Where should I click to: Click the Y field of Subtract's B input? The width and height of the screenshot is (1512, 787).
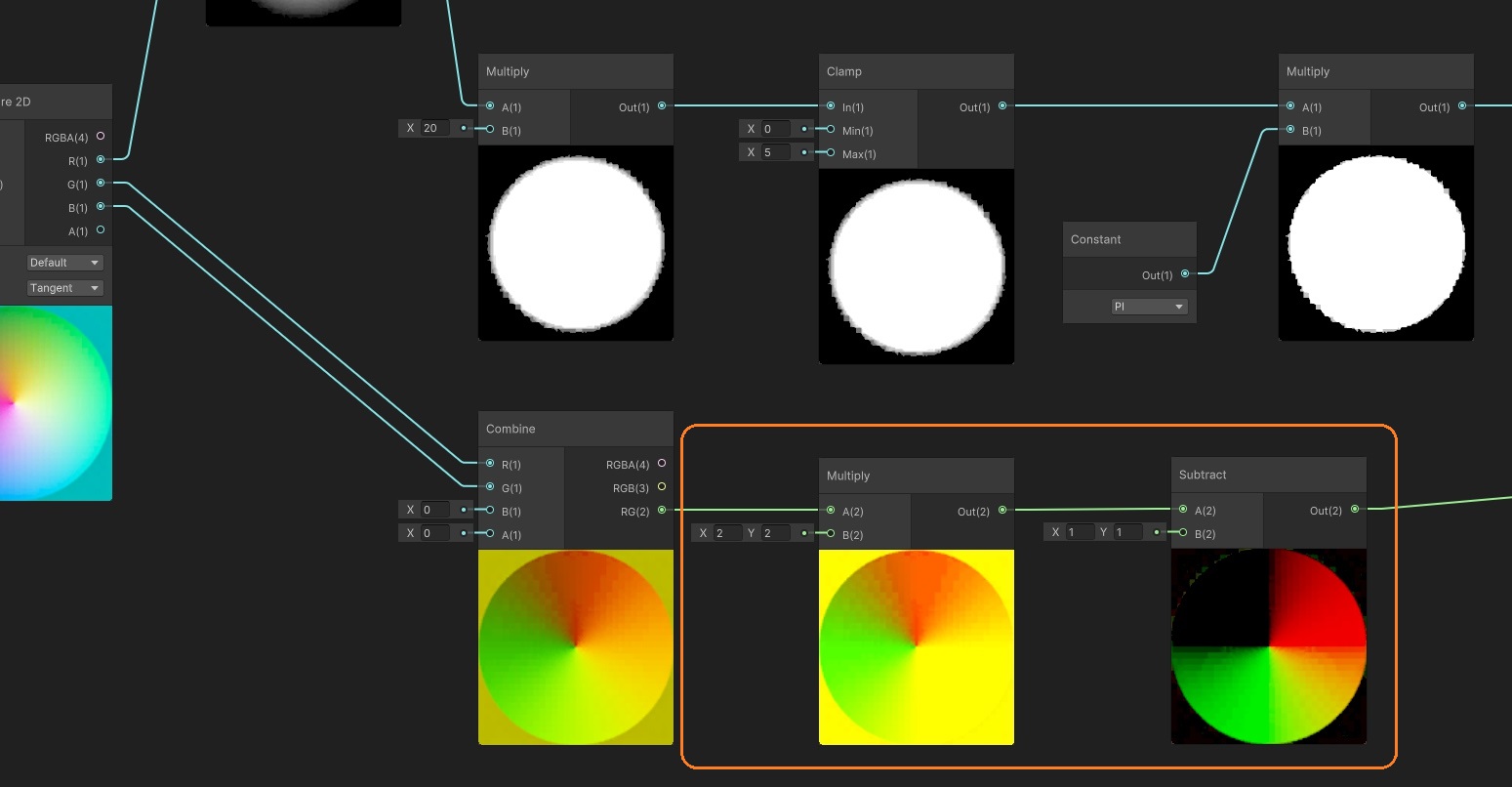tap(1127, 532)
